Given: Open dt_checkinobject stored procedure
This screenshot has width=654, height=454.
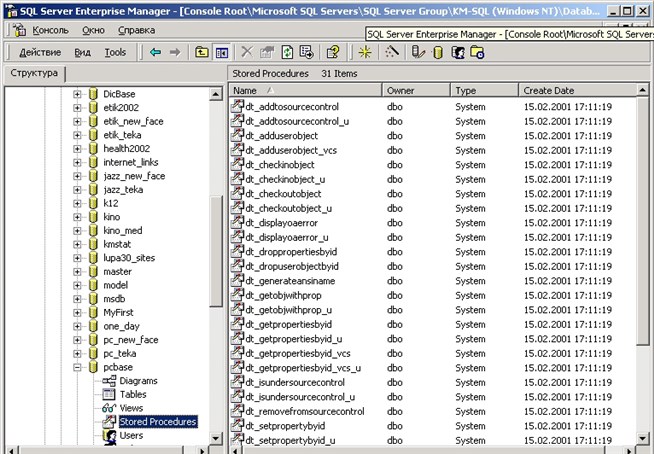Looking at the screenshot, I should (280, 164).
